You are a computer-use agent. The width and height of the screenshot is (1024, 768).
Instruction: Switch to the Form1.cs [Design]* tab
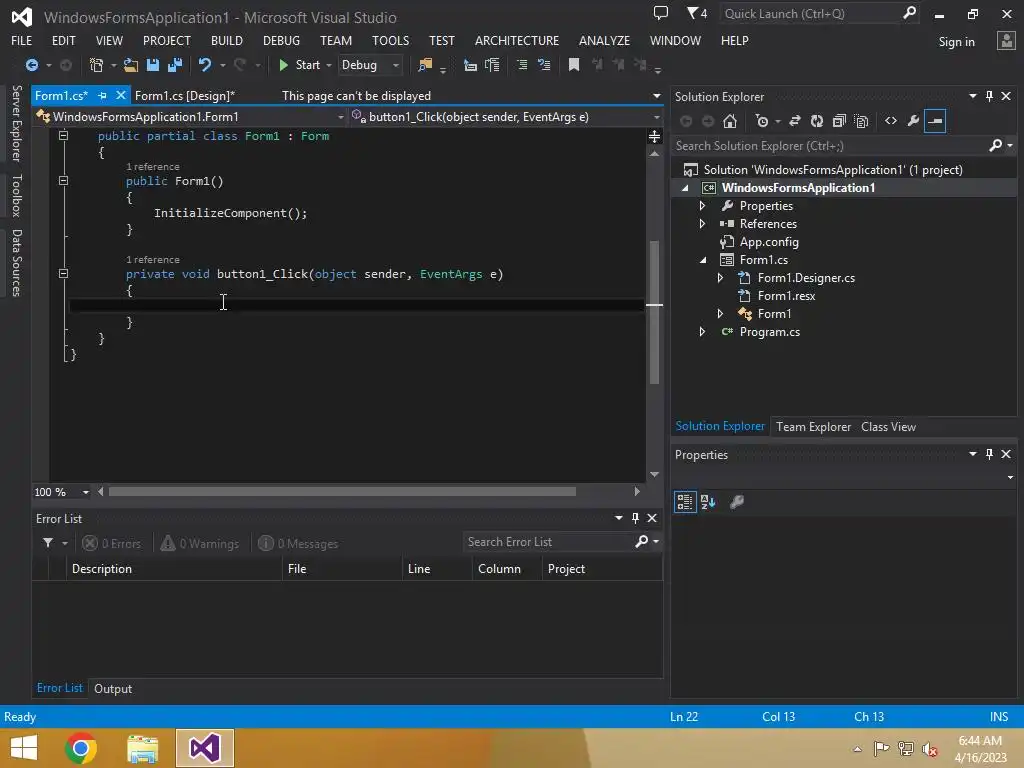[x=185, y=95]
